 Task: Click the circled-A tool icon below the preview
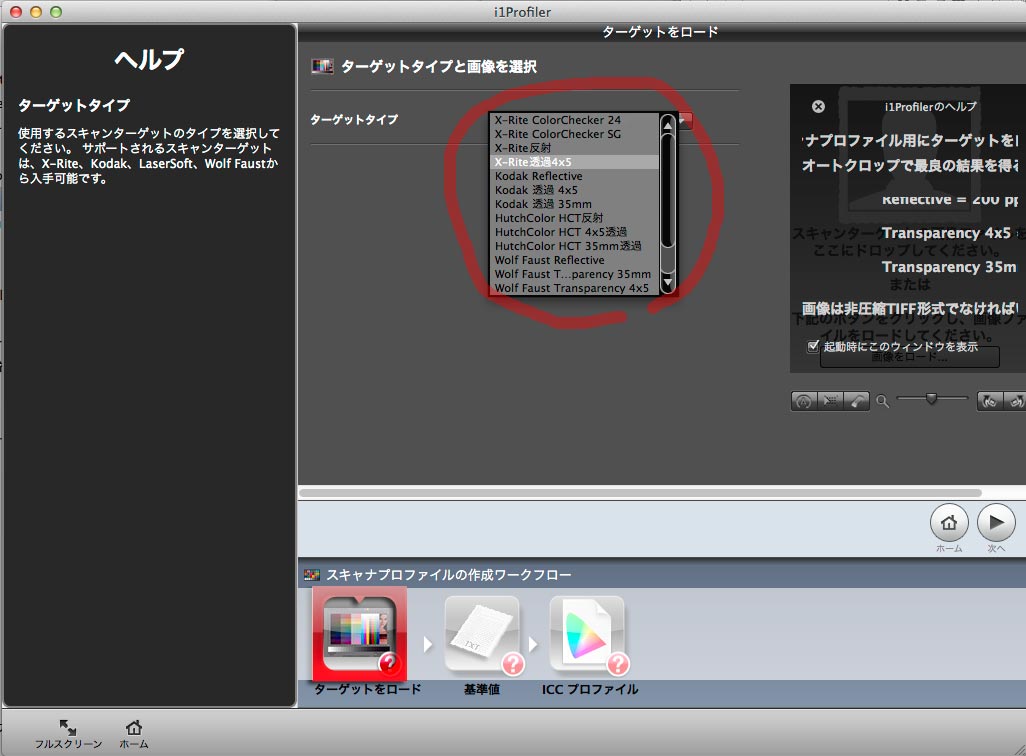(x=804, y=401)
